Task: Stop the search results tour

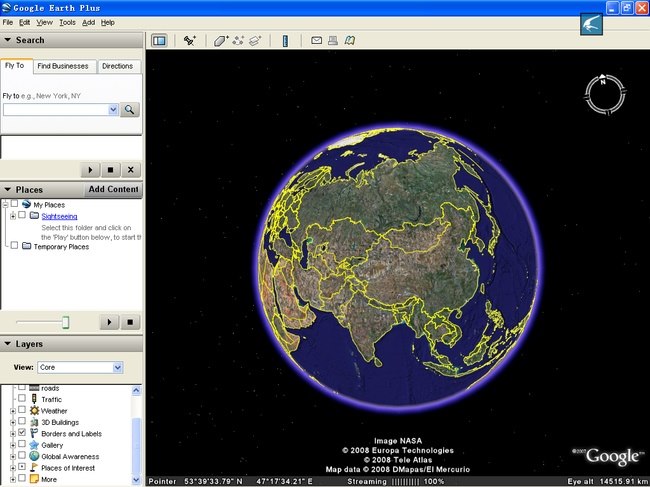Action: click(x=110, y=170)
